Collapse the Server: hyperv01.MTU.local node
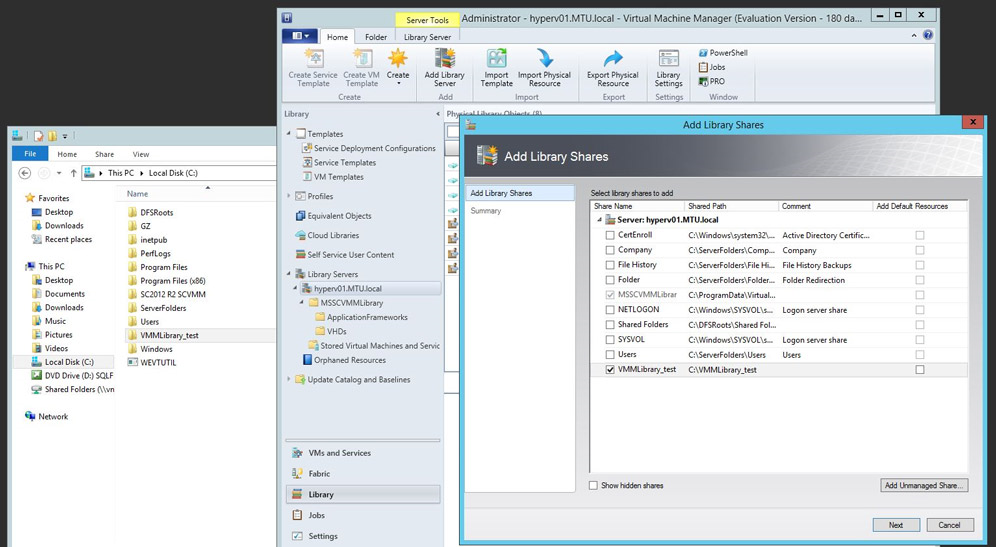The image size is (996, 547). tap(600, 220)
